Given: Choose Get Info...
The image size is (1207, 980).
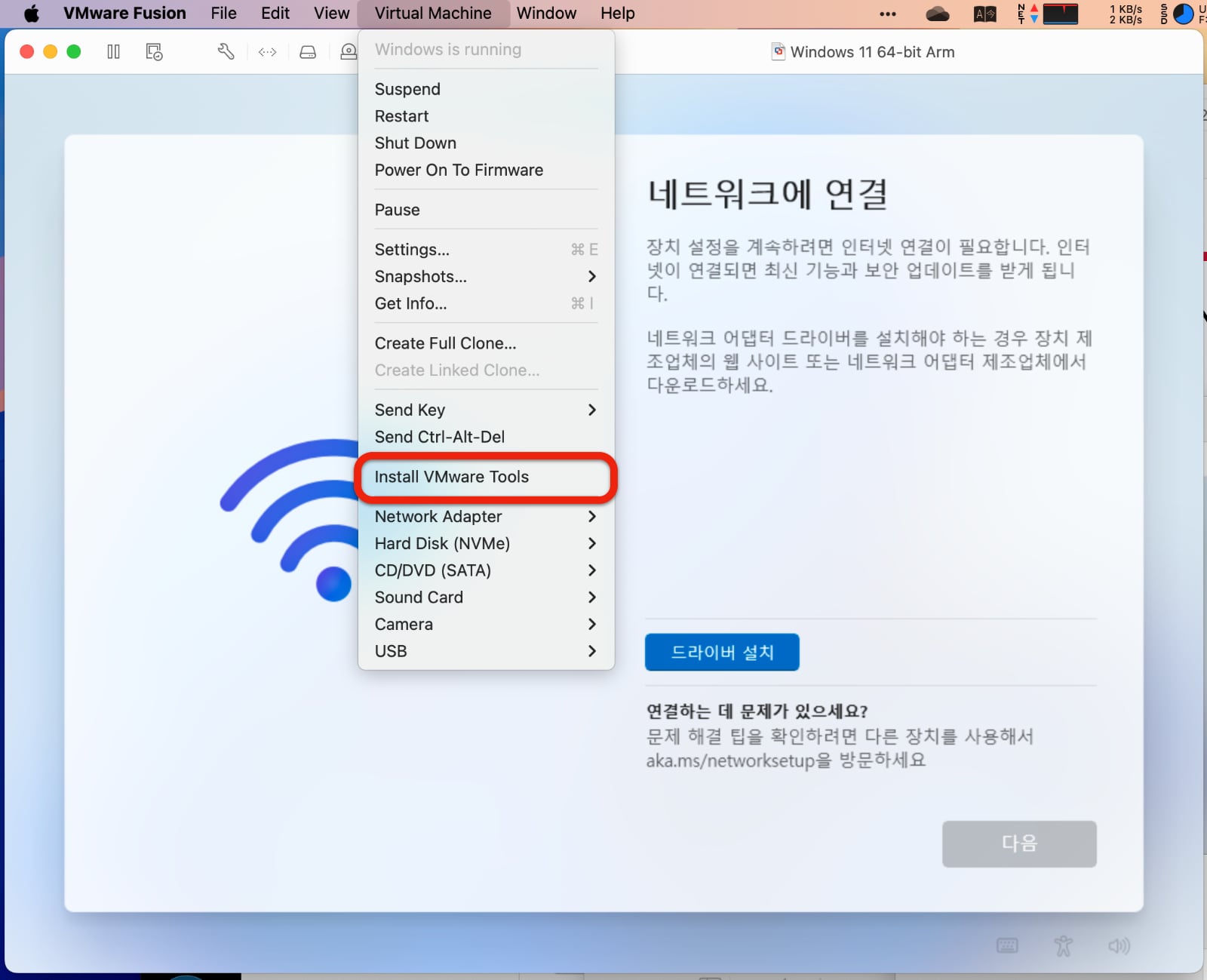Looking at the screenshot, I should [486, 303].
